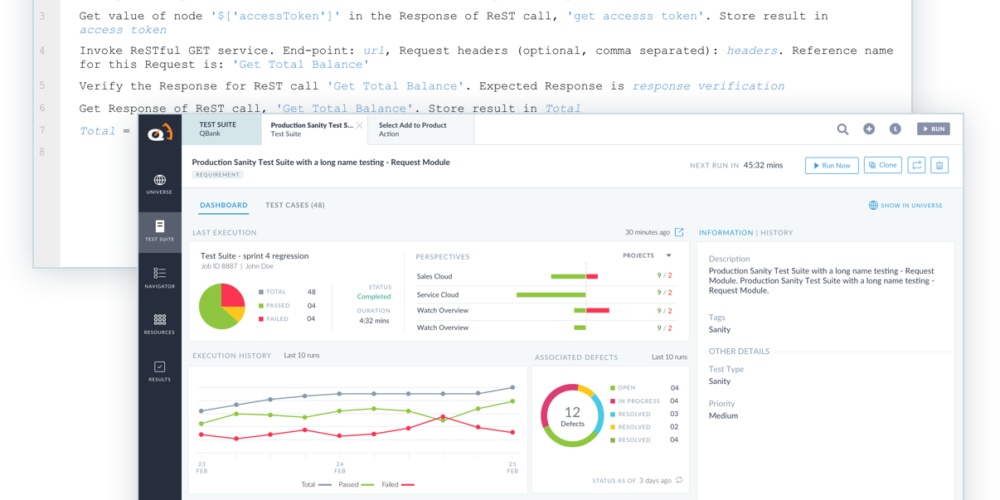Close the Production Sanity Test Suite tab
This screenshot has width=1000, height=500.
(359, 126)
